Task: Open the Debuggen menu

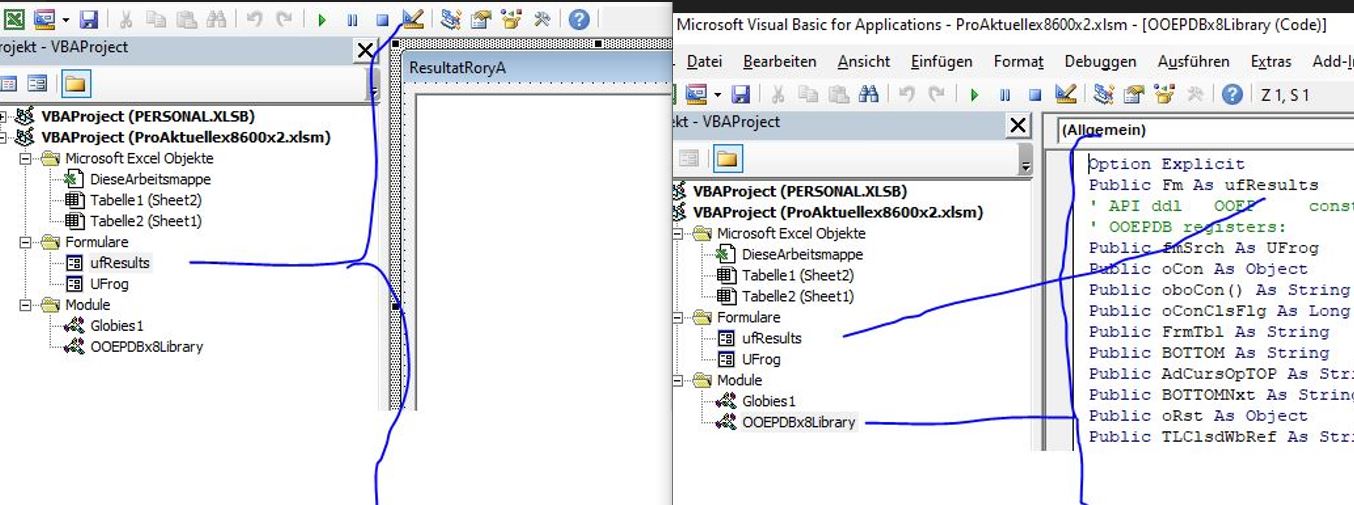Action: (1100, 62)
